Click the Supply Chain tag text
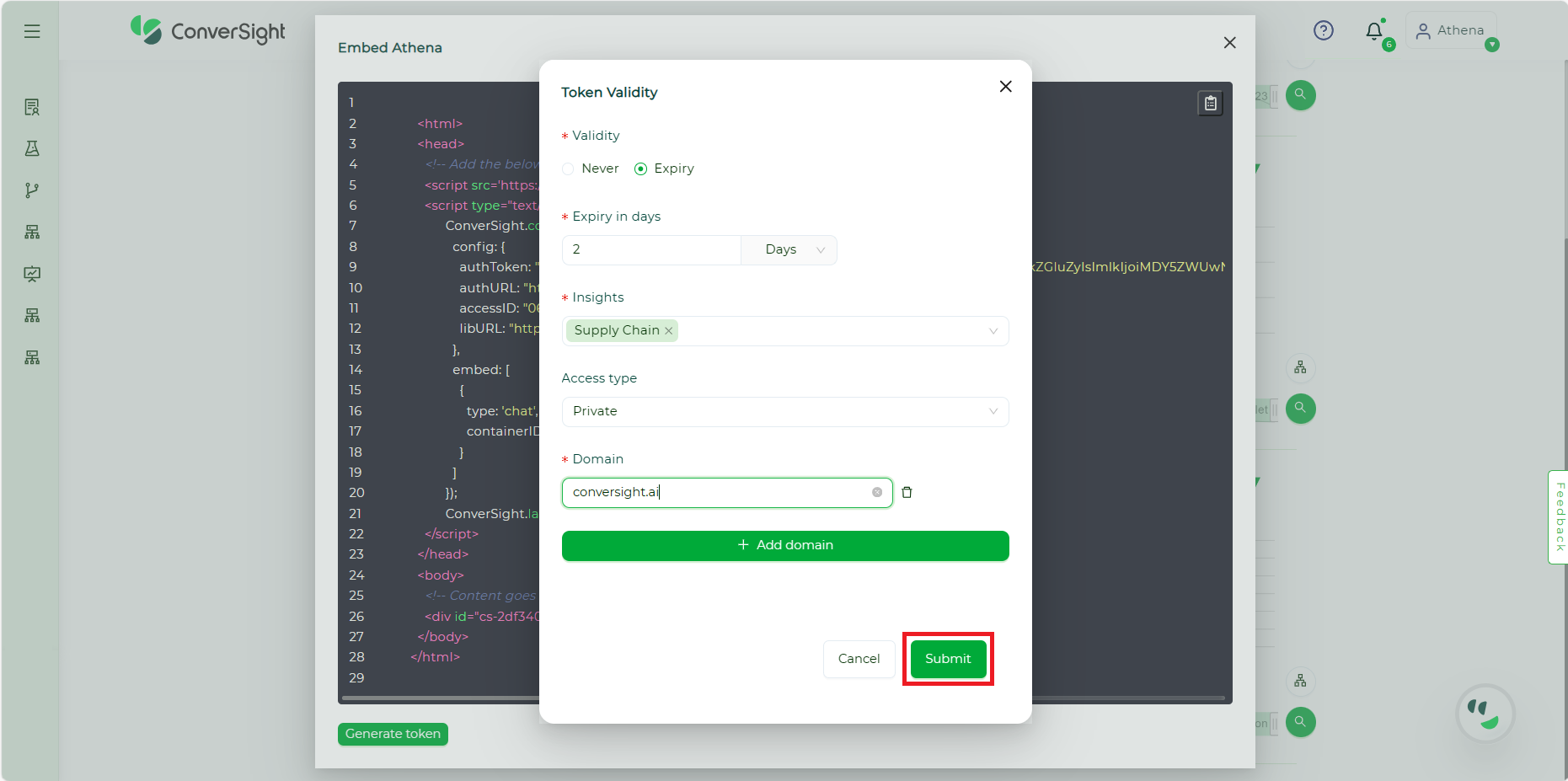1568x781 pixels. (x=617, y=330)
